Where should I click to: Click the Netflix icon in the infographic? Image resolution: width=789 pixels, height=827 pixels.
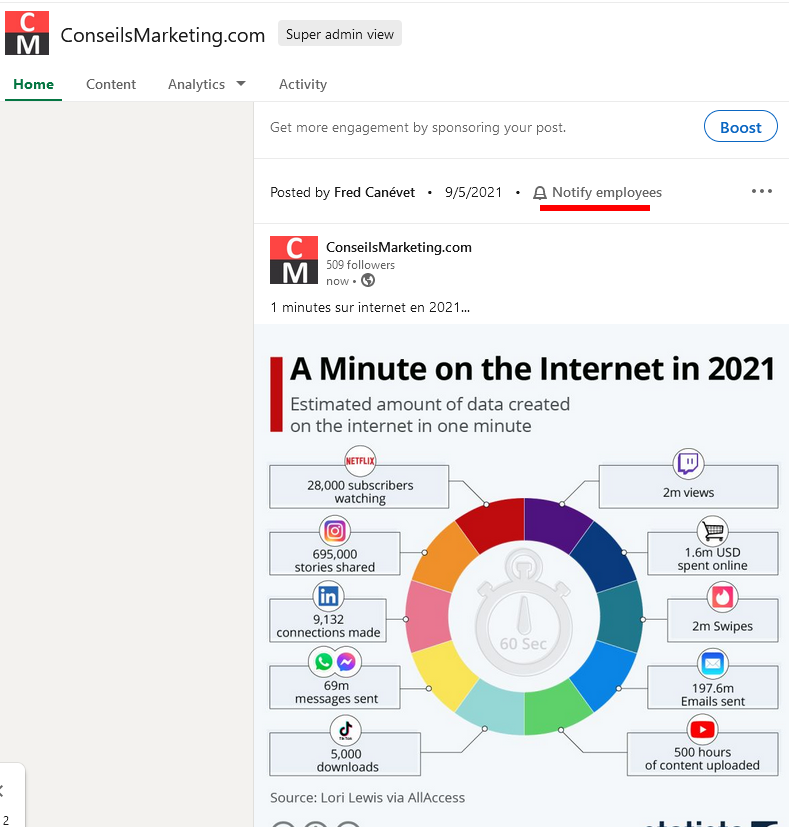[x=360, y=460]
